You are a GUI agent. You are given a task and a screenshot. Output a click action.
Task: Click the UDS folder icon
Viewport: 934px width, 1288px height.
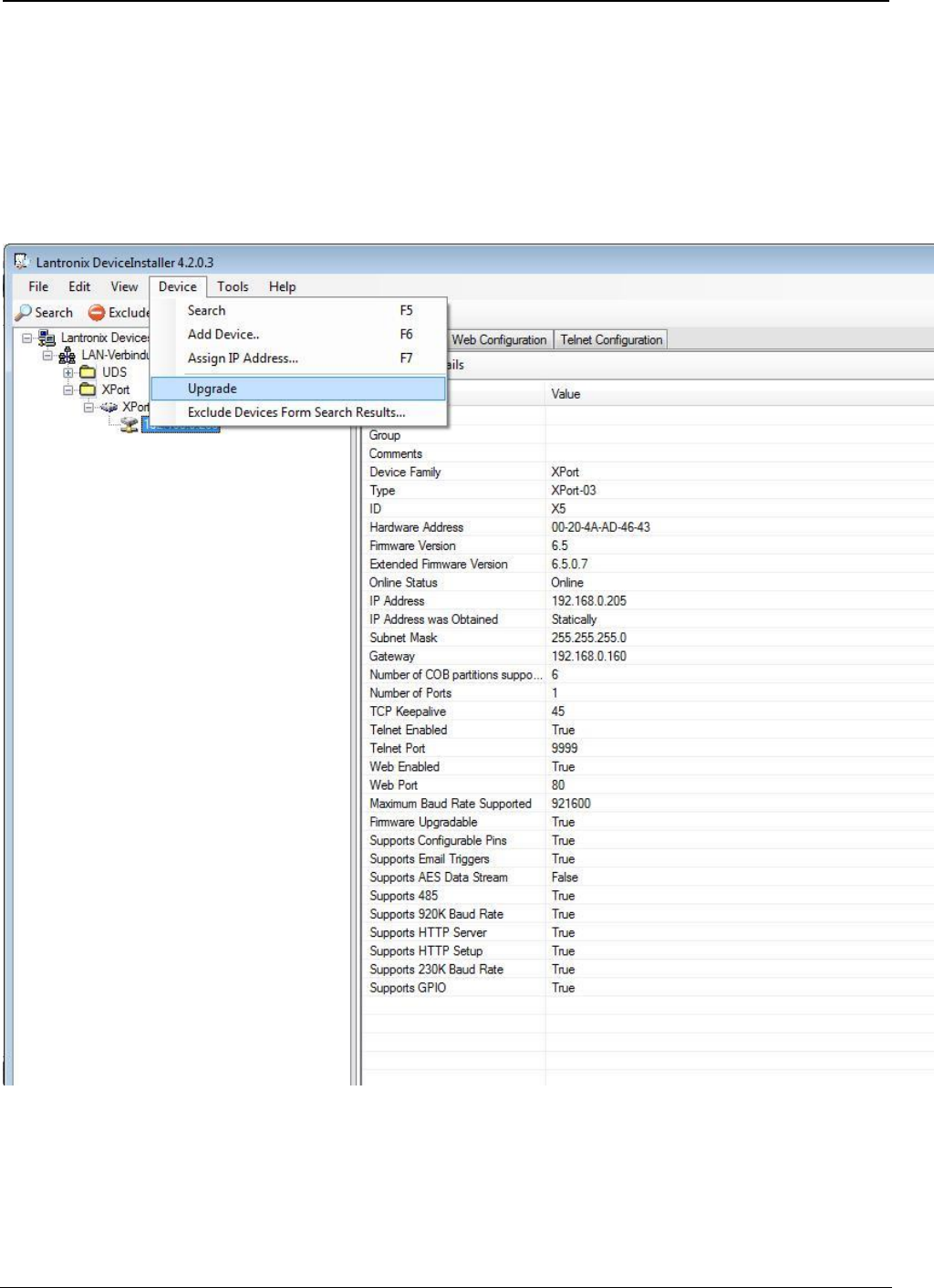tap(88, 372)
